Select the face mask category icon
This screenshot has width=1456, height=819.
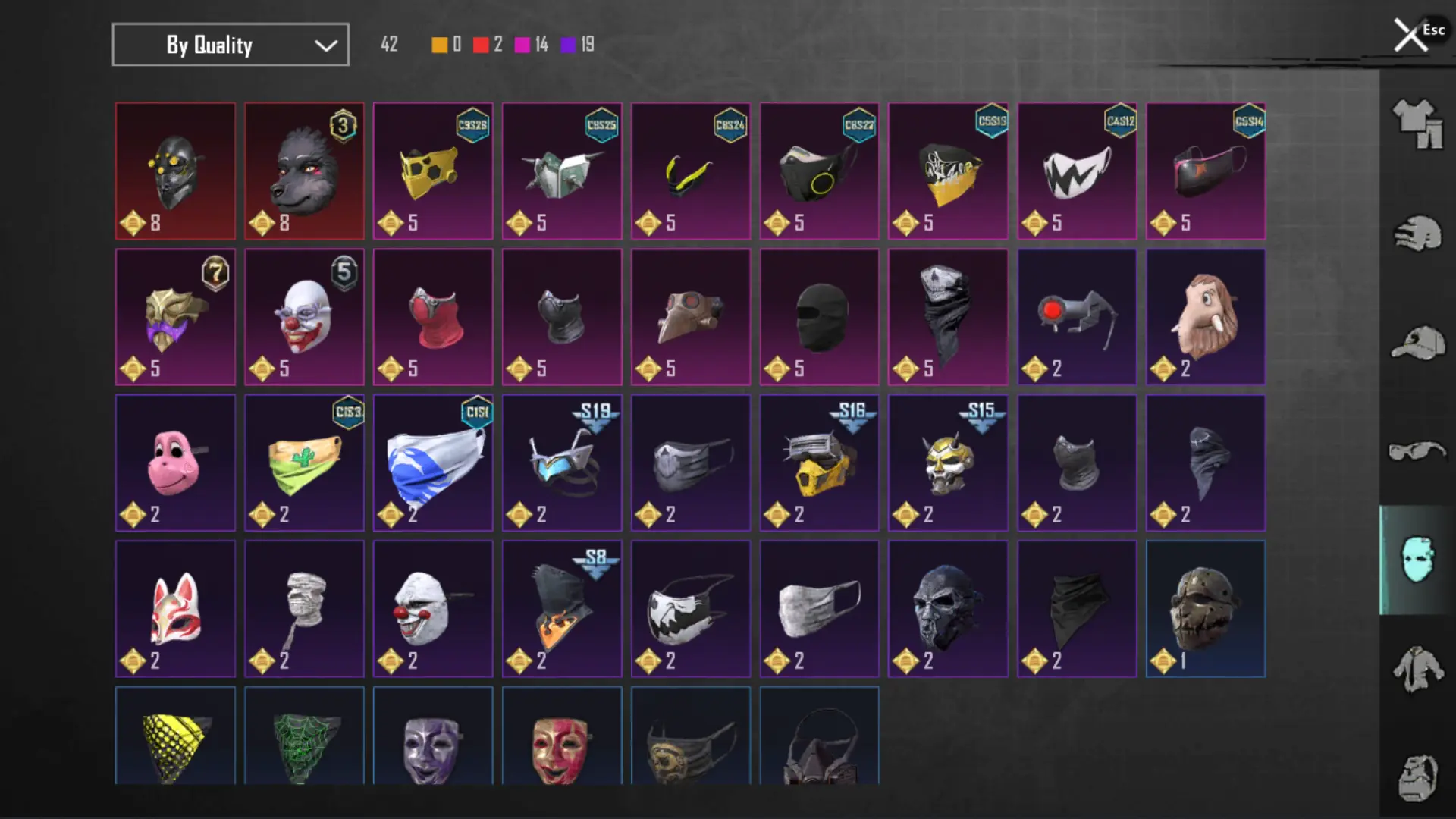tap(1417, 560)
